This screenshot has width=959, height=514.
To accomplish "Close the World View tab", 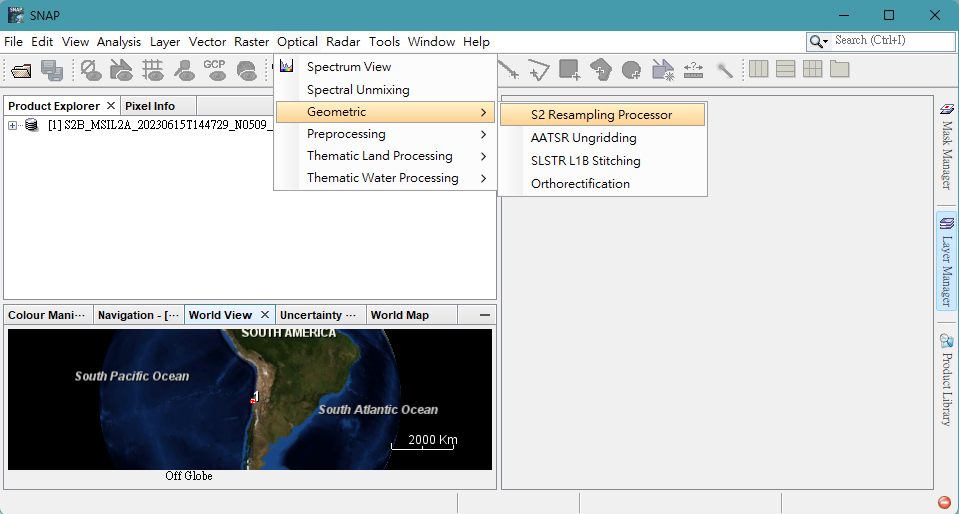I will (265, 315).
